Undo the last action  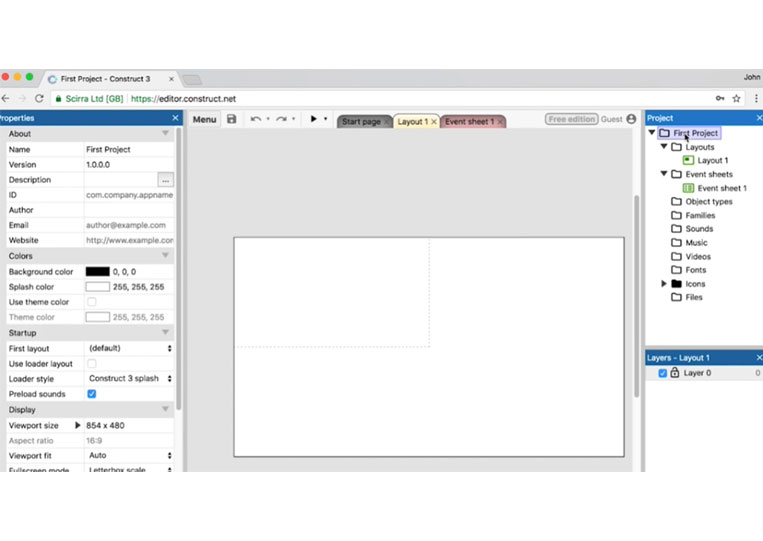point(256,119)
